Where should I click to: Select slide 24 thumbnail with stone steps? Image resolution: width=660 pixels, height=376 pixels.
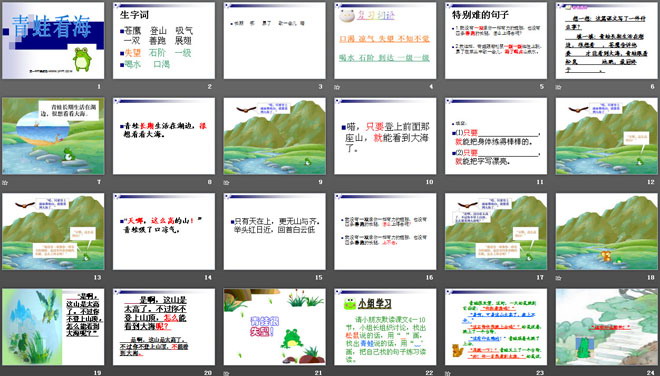(607, 327)
